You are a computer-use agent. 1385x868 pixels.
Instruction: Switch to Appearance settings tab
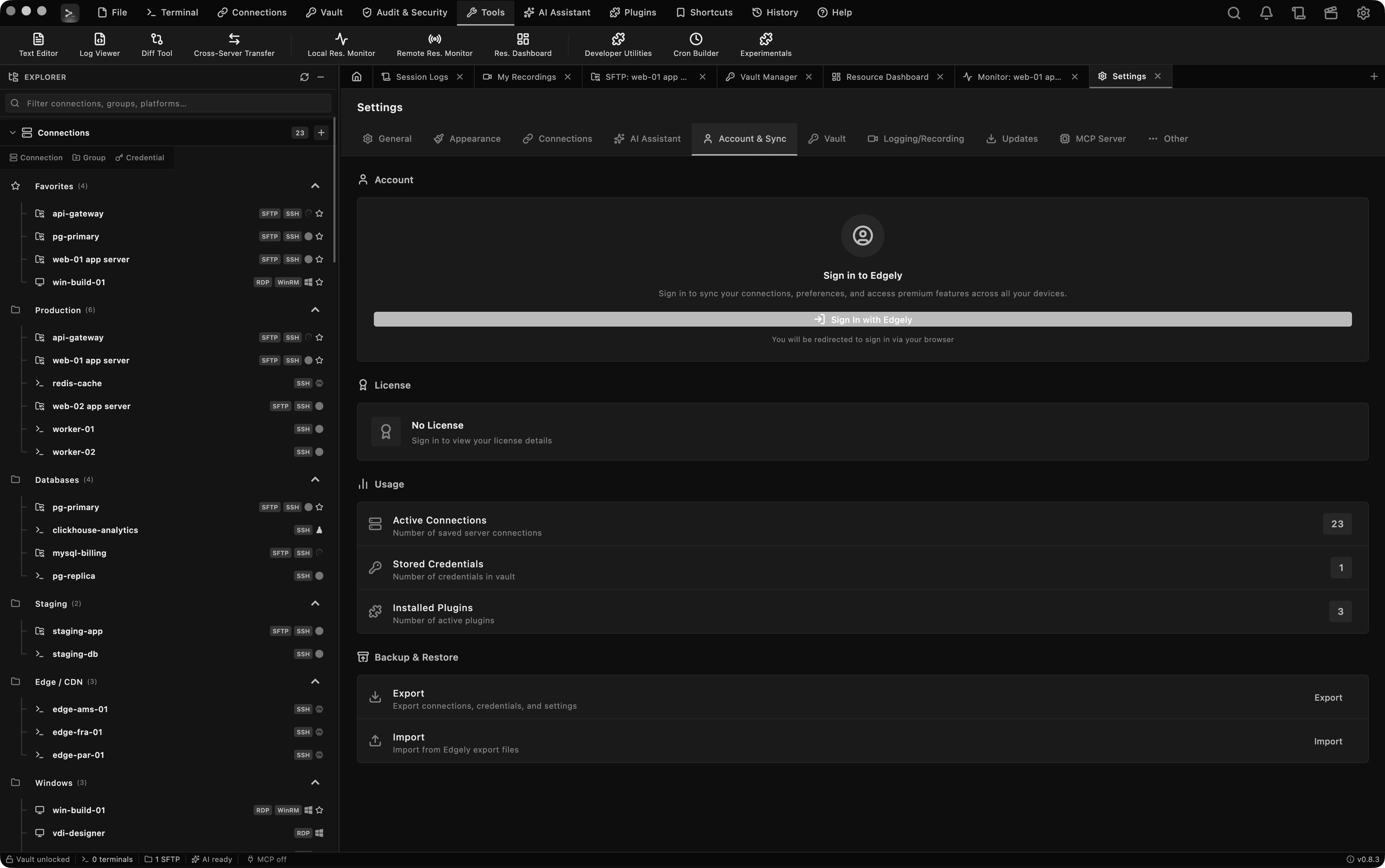[467, 139]
